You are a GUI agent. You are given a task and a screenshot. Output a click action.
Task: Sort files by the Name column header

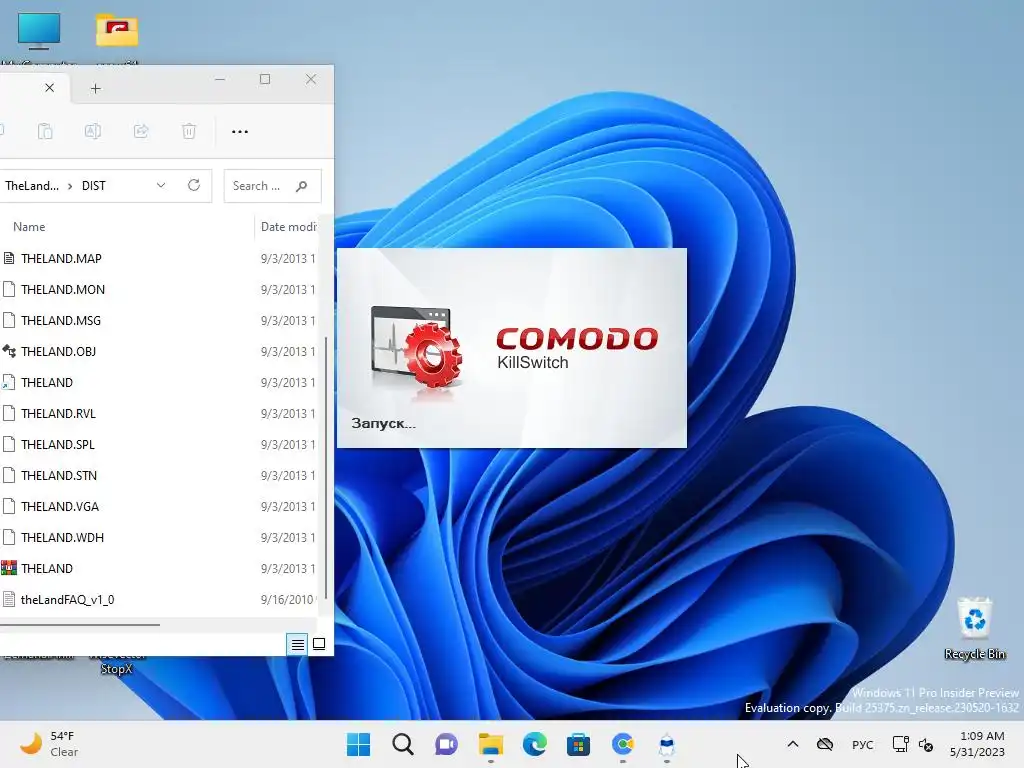[29, 227]
